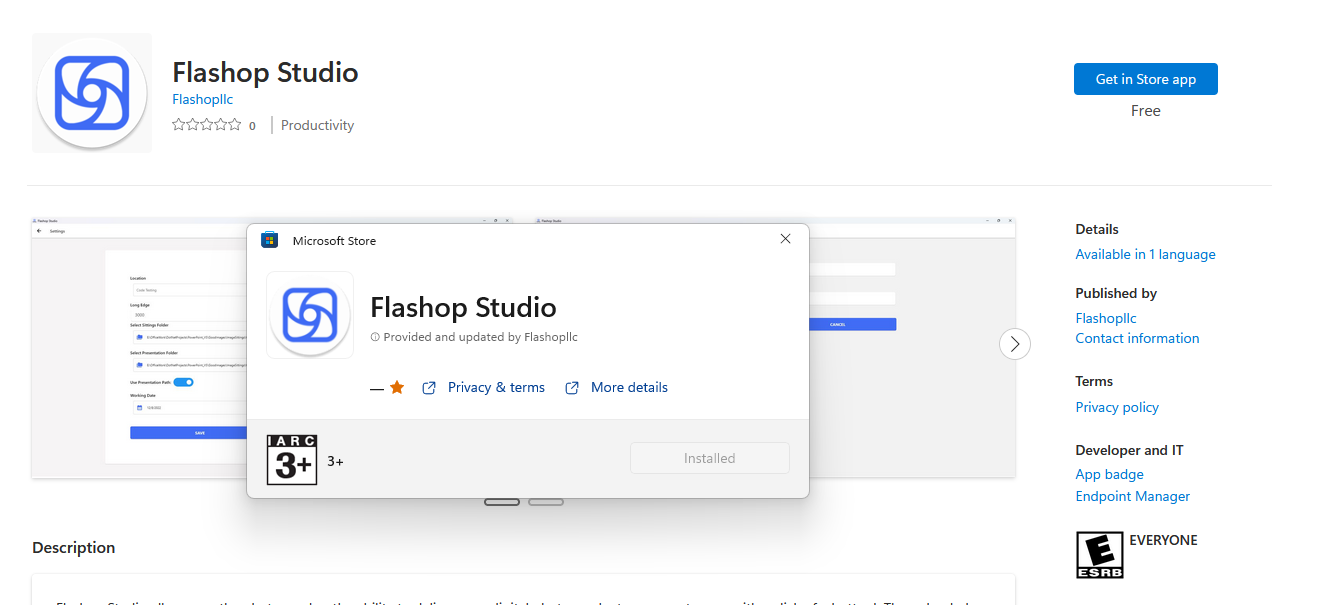Click the 'EVERYONE' rating text

coord(1163,540)
